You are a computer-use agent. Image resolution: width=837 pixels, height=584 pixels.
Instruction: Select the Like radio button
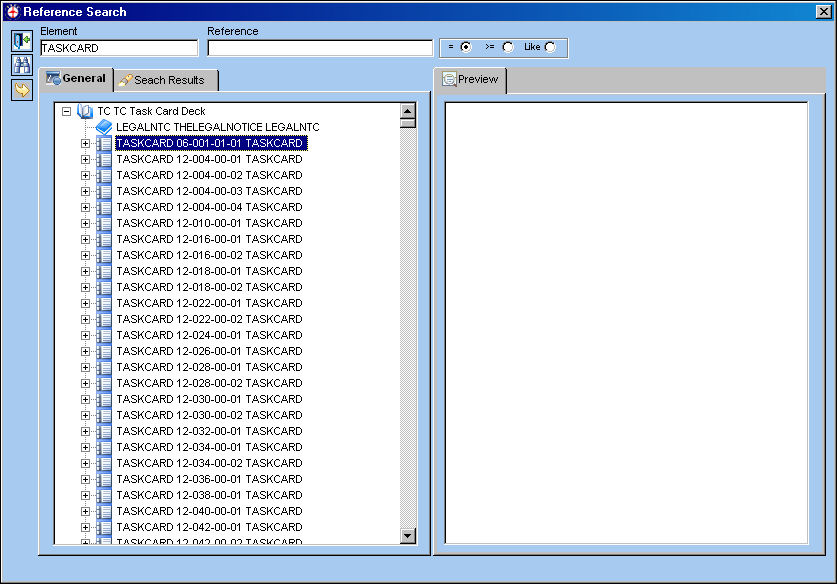[550, 47]
